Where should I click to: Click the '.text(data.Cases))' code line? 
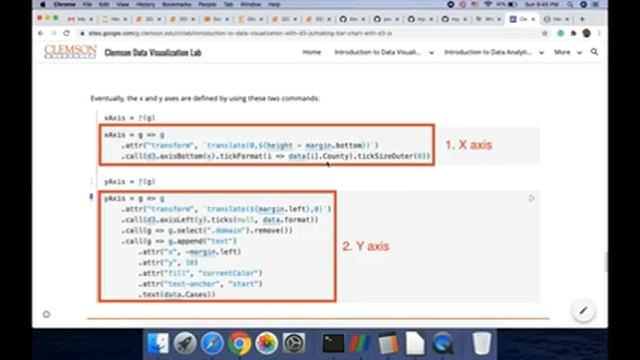pos(177,294)
